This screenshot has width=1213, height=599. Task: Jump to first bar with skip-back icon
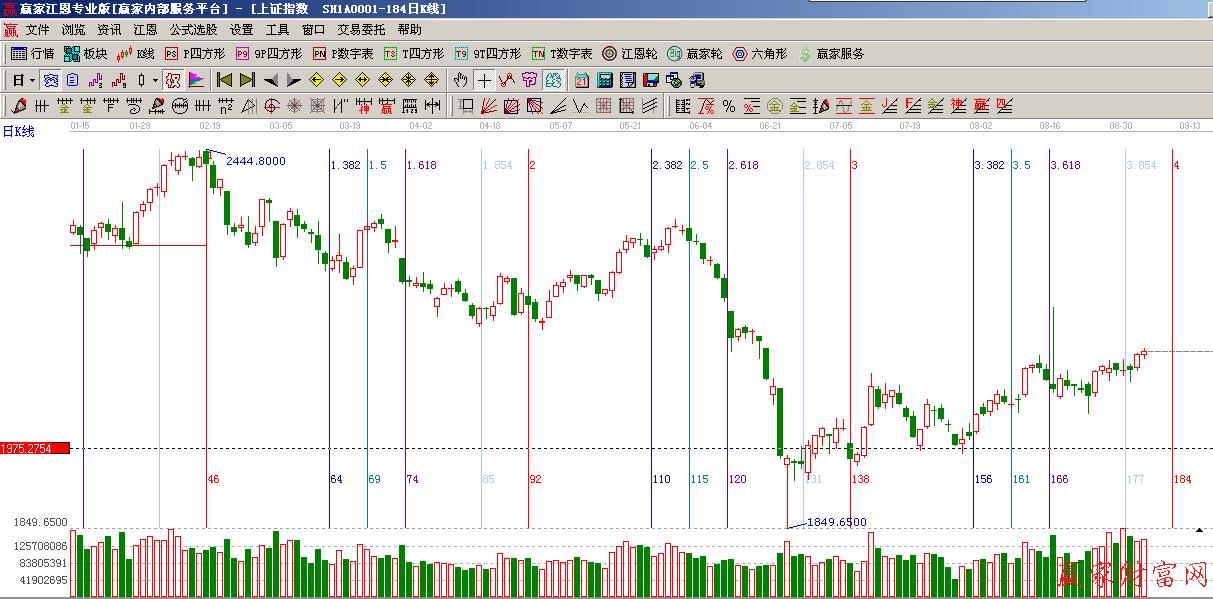[x=224, y=80]
